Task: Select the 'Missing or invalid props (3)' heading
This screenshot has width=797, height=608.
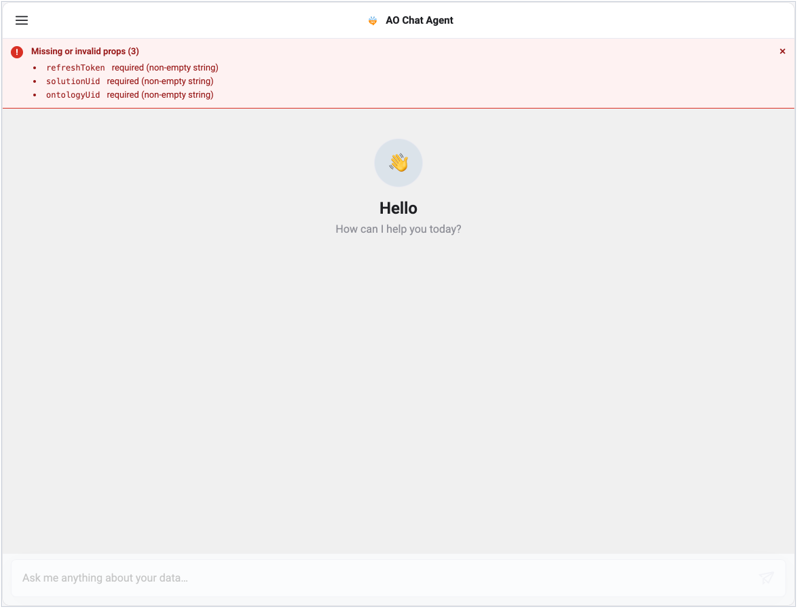Action: (85, 51)
